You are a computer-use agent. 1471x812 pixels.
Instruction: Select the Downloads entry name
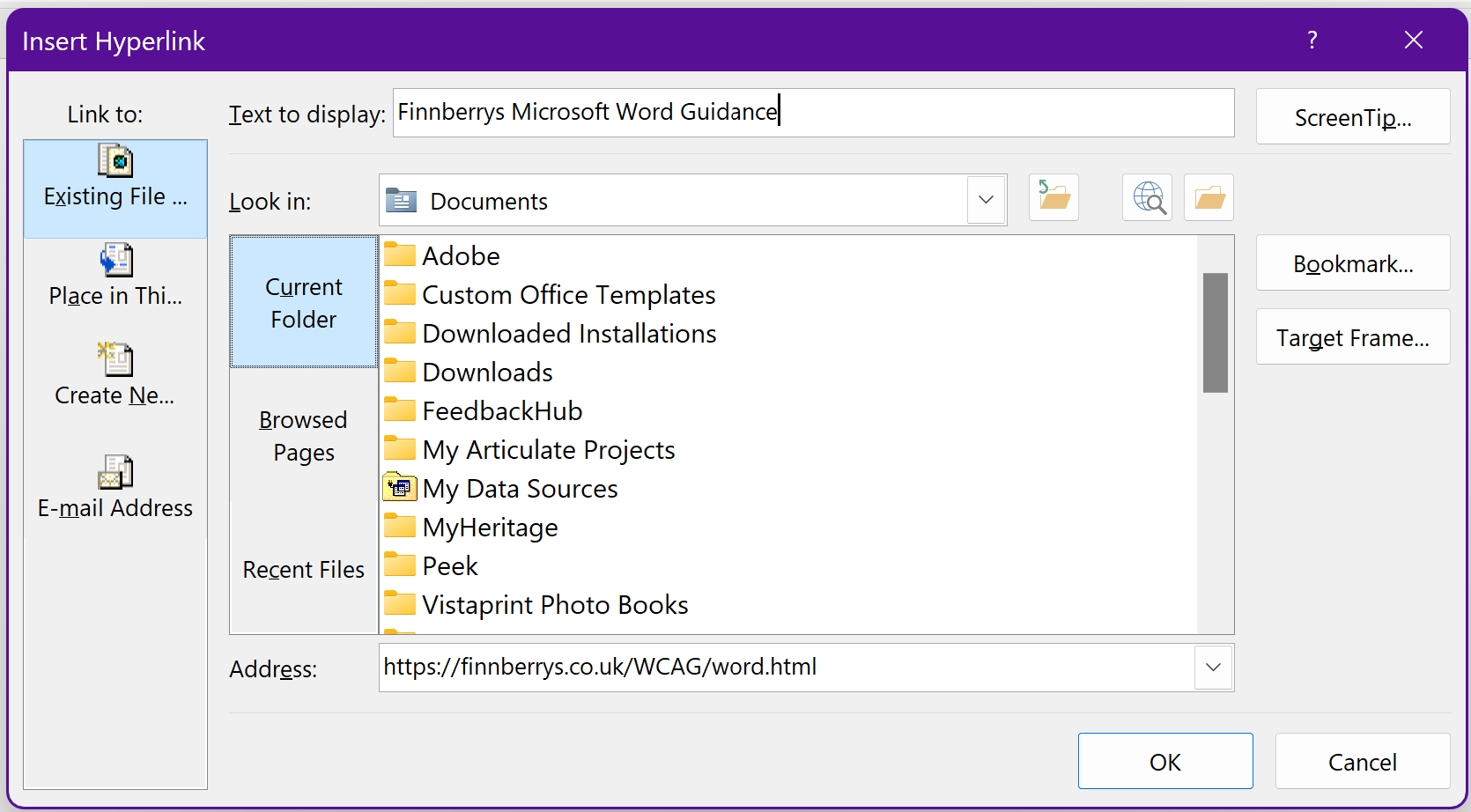point(488,373)
